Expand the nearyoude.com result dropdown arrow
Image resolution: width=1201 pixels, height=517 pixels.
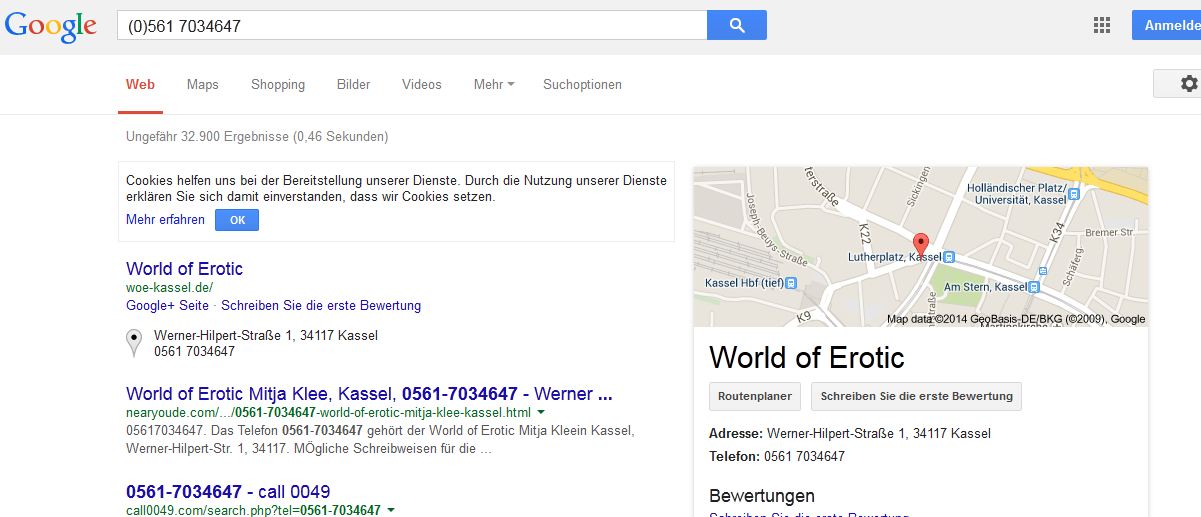[541, 412]
